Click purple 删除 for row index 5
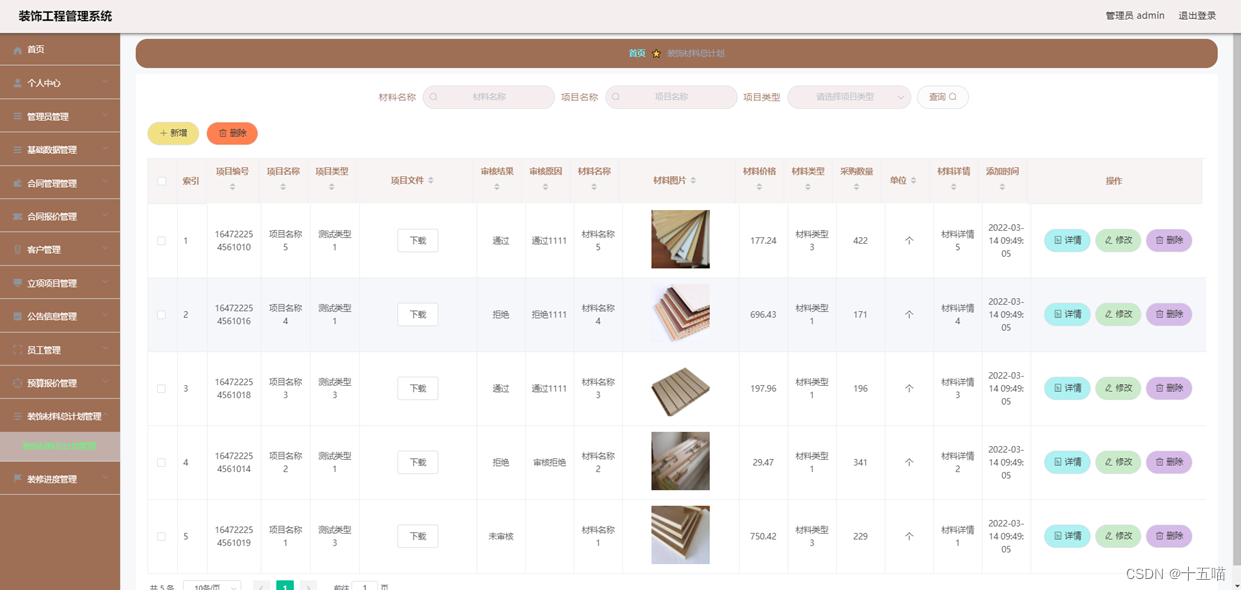1241x590 pixels. (1169, 536)
